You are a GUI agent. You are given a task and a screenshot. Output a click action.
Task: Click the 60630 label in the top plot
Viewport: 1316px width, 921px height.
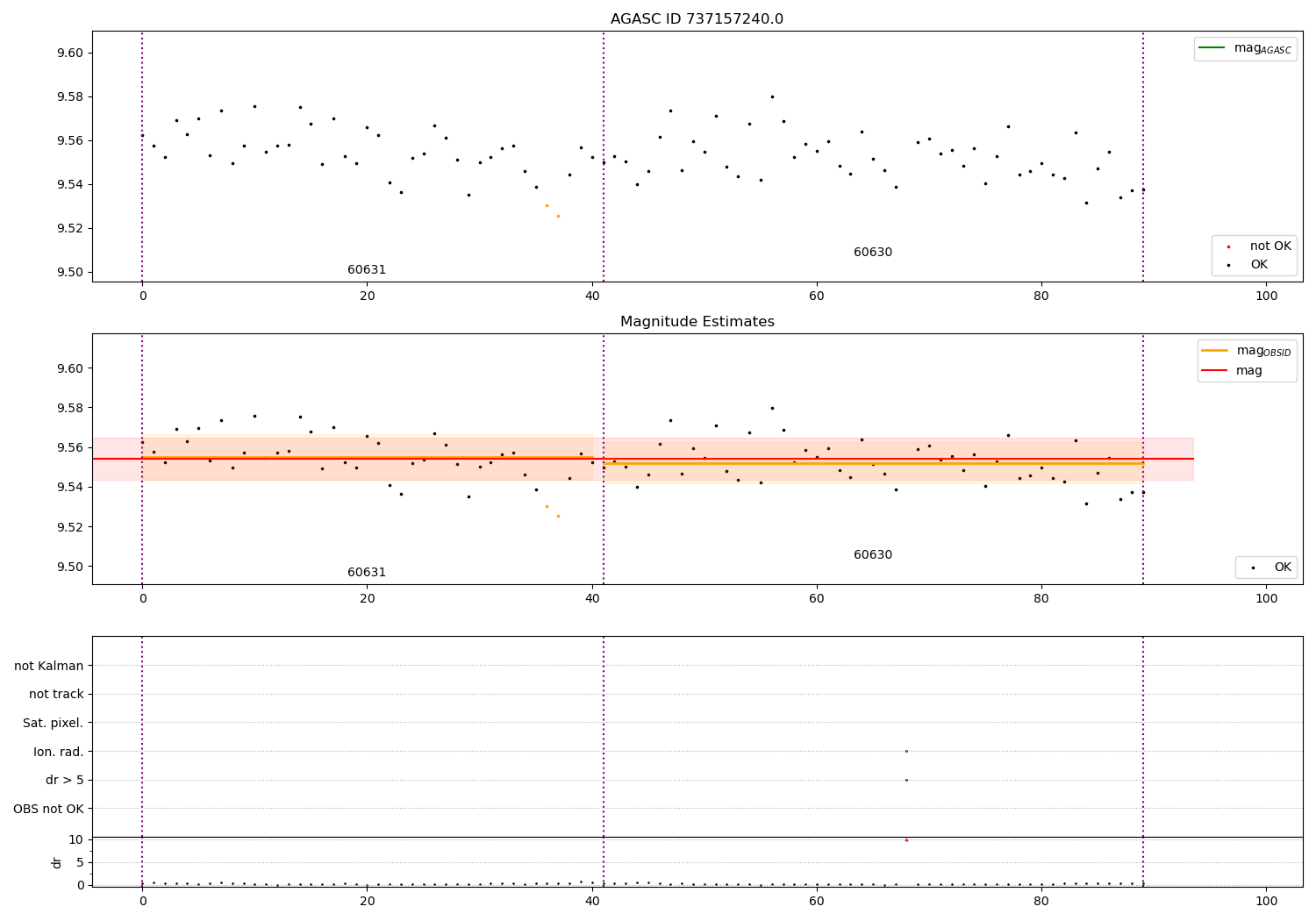coord(873,253)
